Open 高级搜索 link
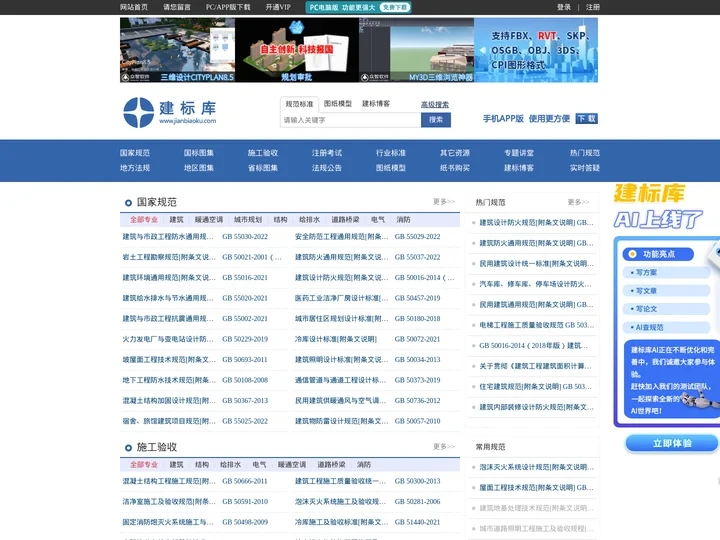The image size is (720, 540). (435, 105)
